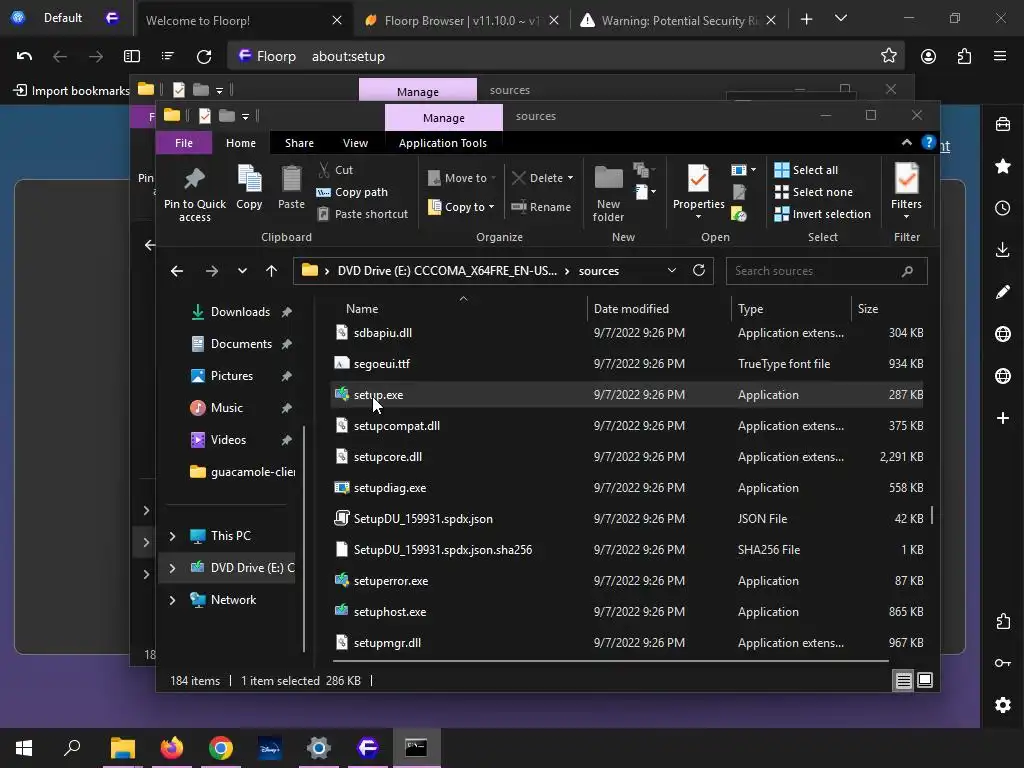Click Paste shortcut in ribbon
1024x768 pixels.
pyautogui.click(x=363, y=214)
